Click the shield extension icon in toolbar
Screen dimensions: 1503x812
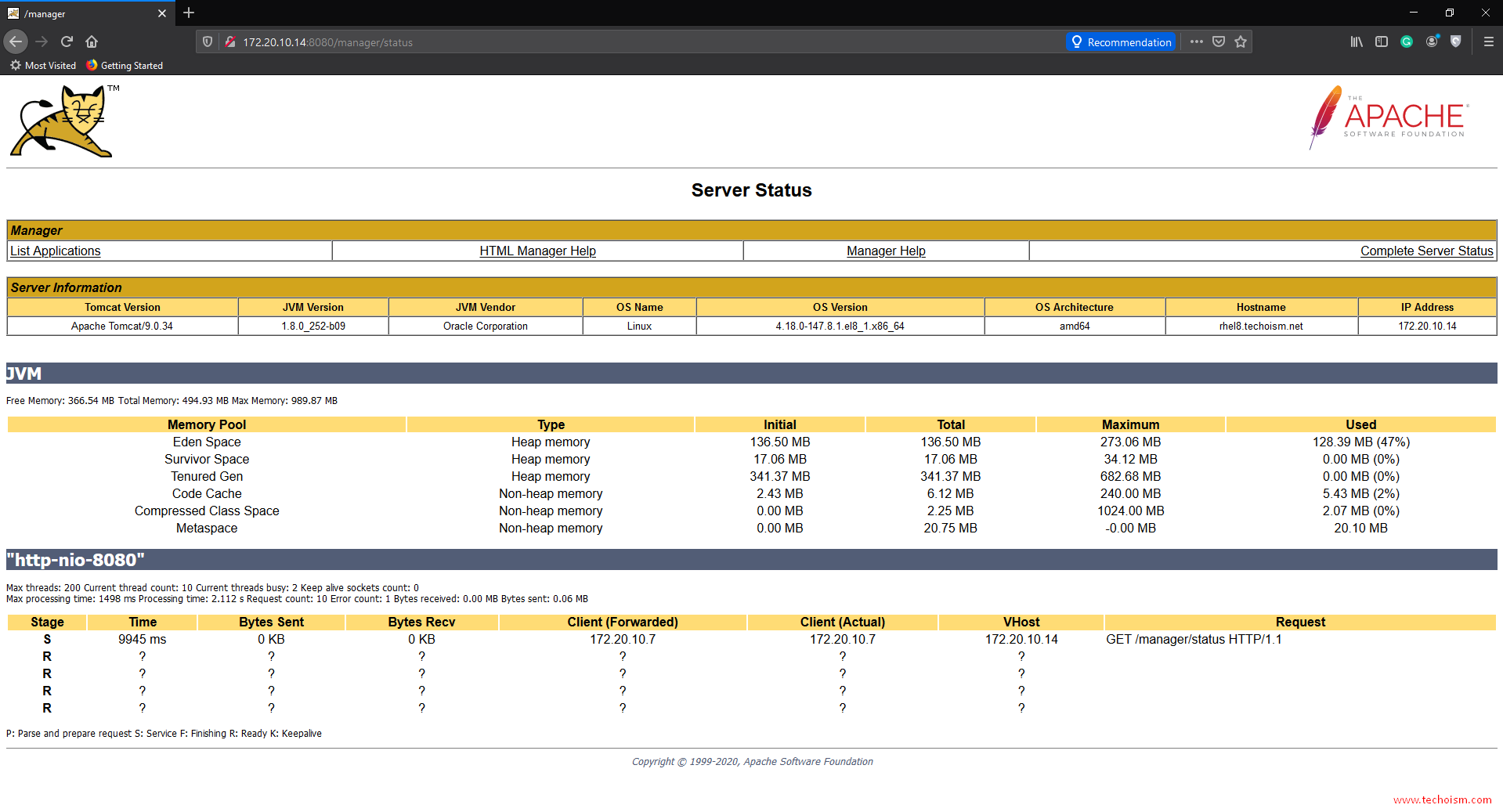[1456, 42]
